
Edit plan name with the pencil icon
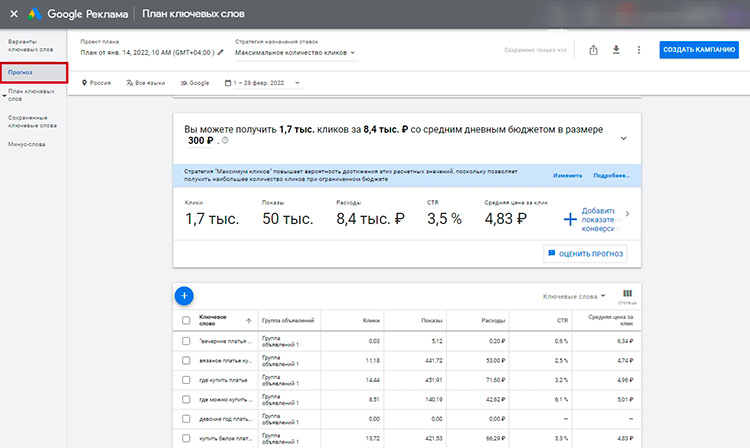click(x=219, y=52)
